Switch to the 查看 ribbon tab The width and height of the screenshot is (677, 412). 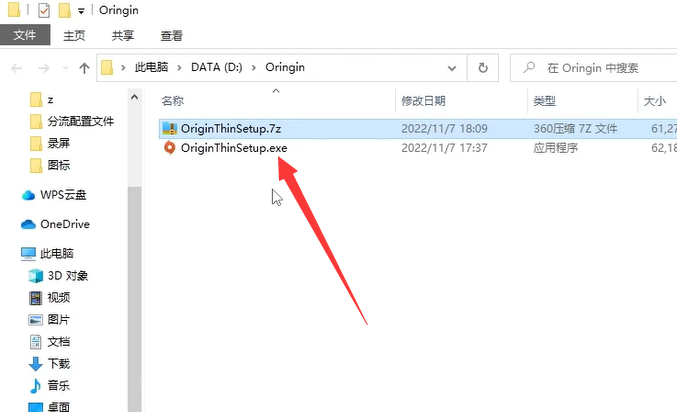point(171,35)
